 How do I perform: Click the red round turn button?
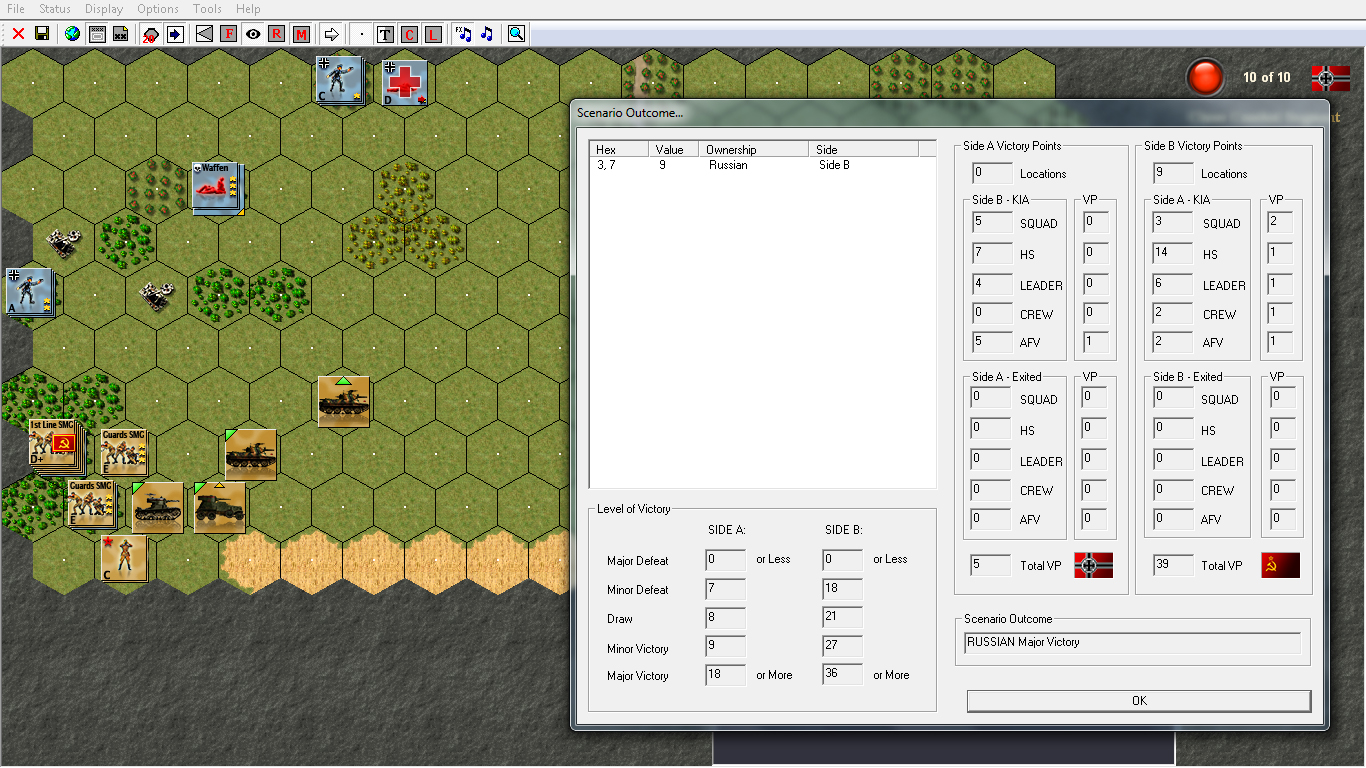[1205, 78]
